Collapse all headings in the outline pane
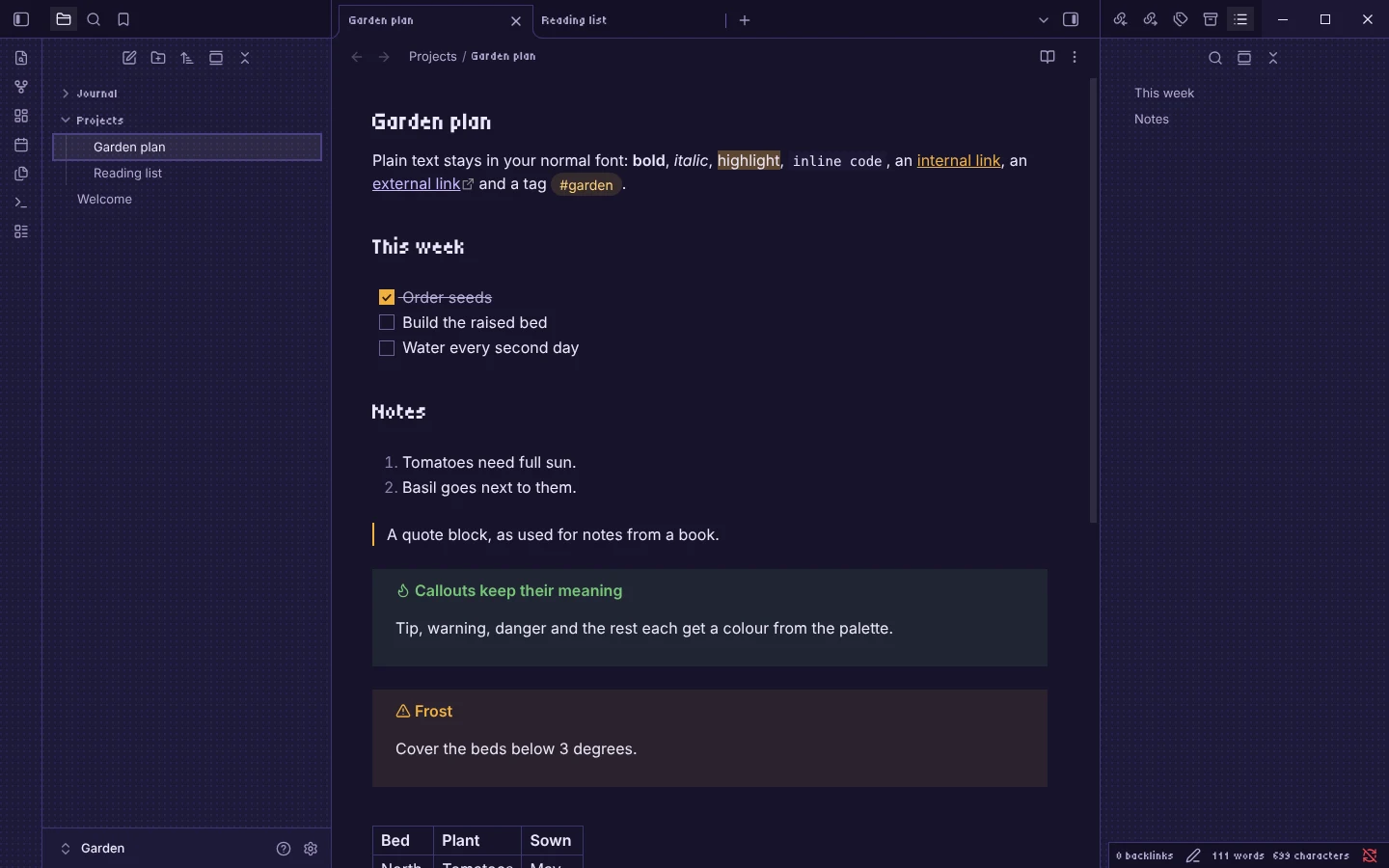This screenshot has width=1389, height=868. [1273, 58]
